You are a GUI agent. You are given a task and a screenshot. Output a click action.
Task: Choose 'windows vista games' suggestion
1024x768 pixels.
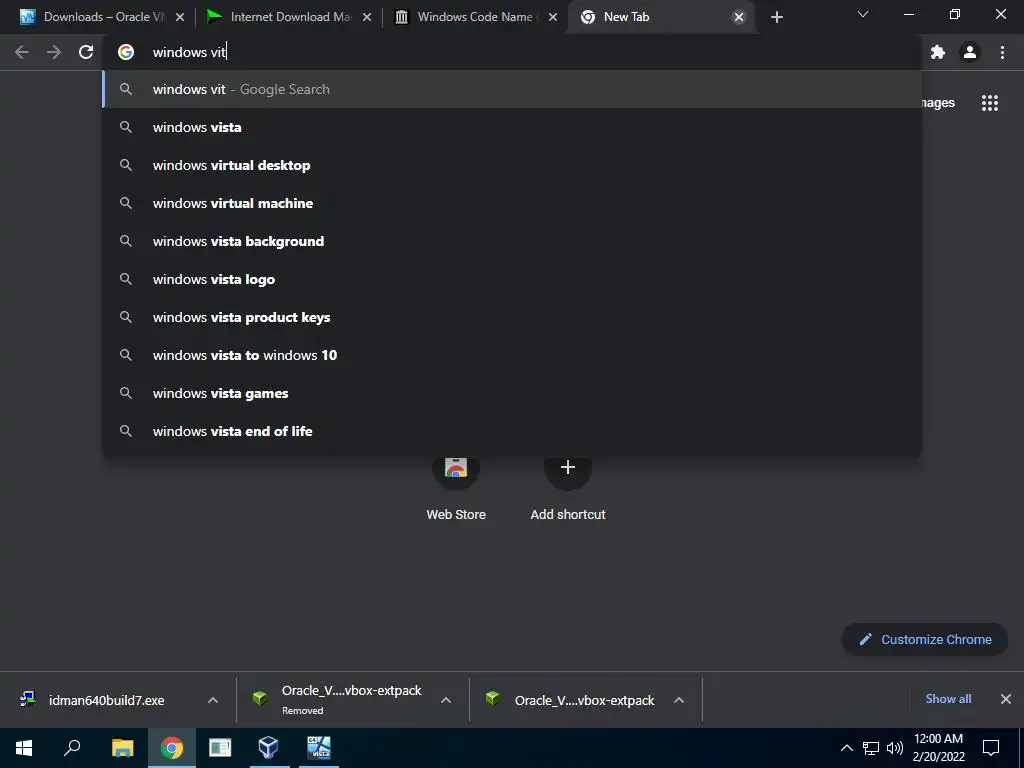tap(511, 393)
